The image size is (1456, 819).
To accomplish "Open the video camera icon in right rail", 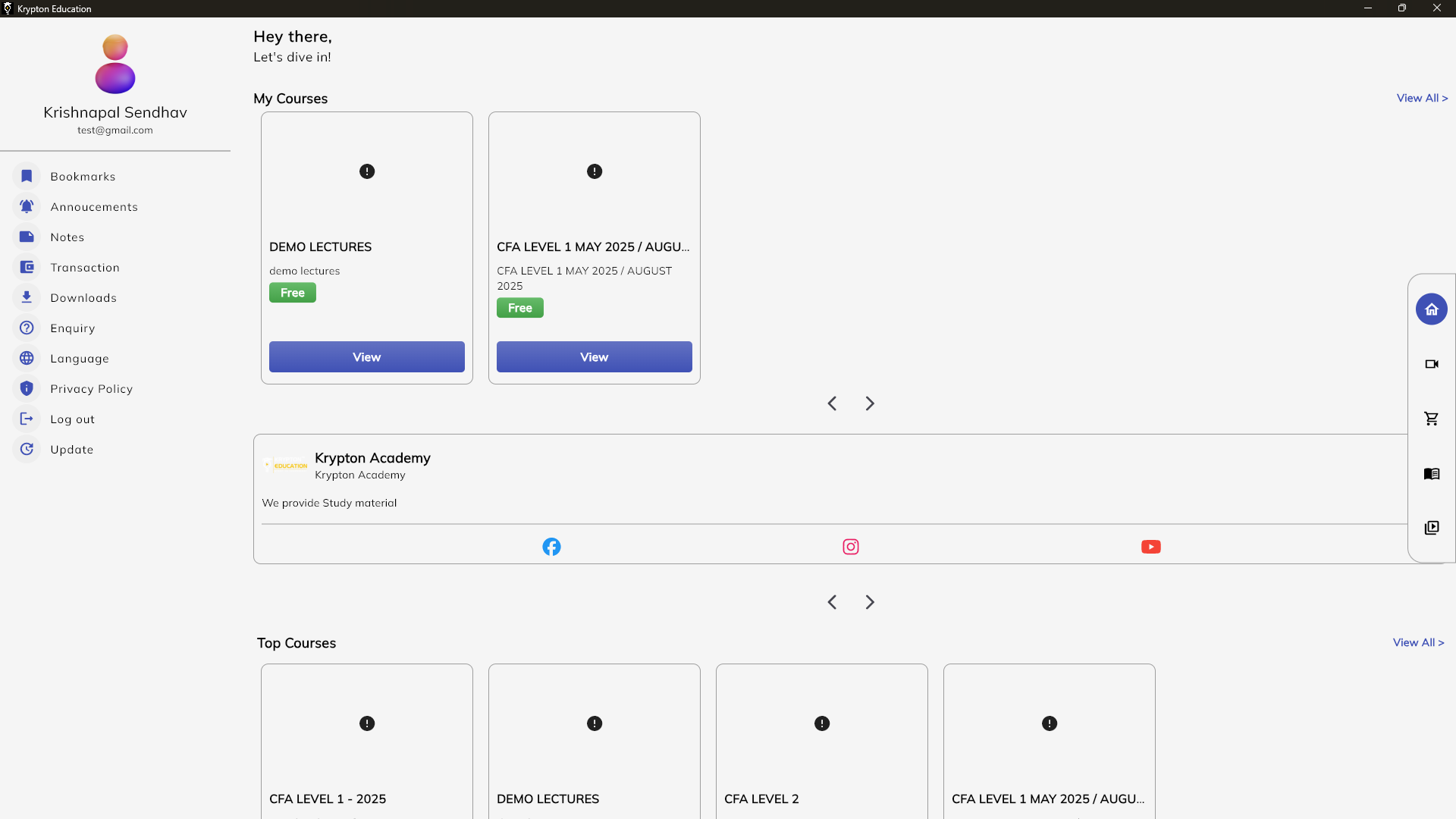I will [1431, 364].
